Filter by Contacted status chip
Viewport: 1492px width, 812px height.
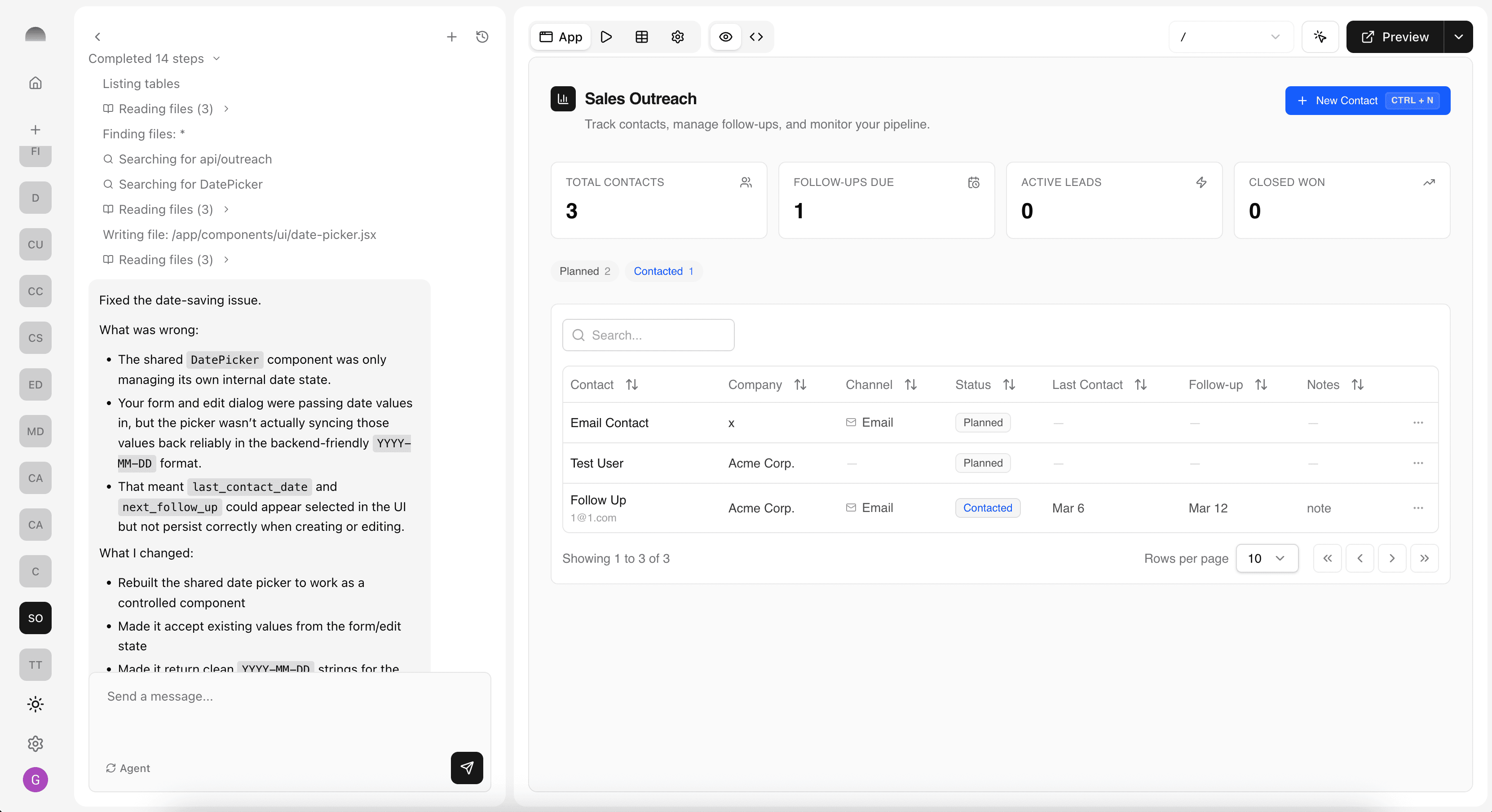click(663, 271)
